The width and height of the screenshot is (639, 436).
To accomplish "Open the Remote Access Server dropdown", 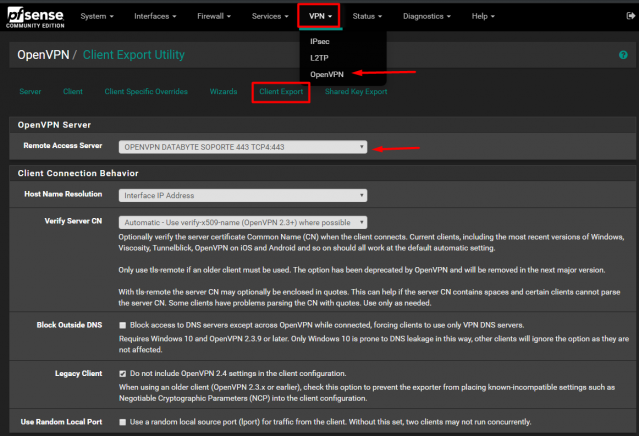I will pyautogui.click(x=243, y=147).
